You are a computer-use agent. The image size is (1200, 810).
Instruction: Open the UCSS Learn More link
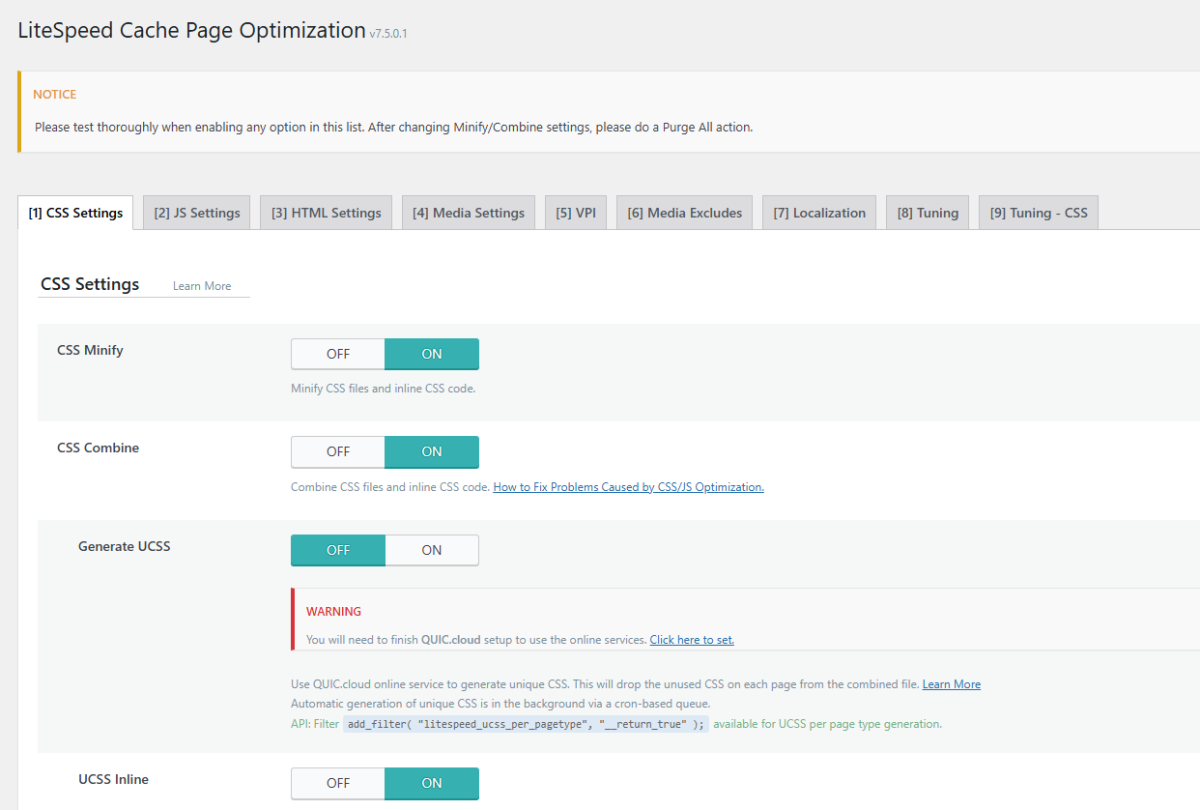tap(951, 684)
